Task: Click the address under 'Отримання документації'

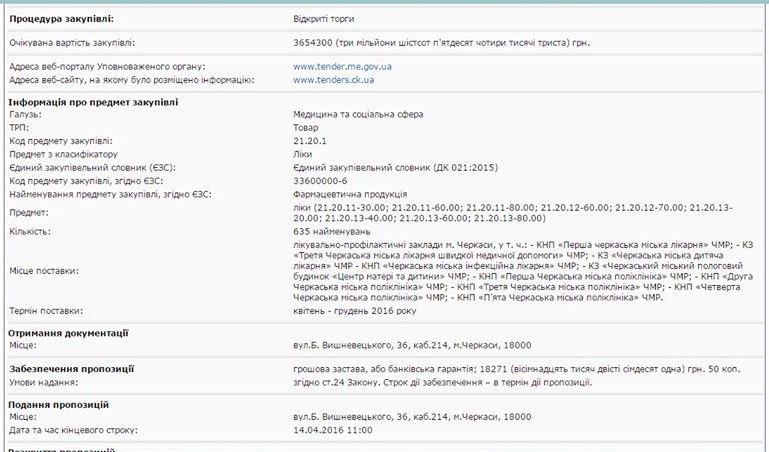Action: tap(412, 345)
